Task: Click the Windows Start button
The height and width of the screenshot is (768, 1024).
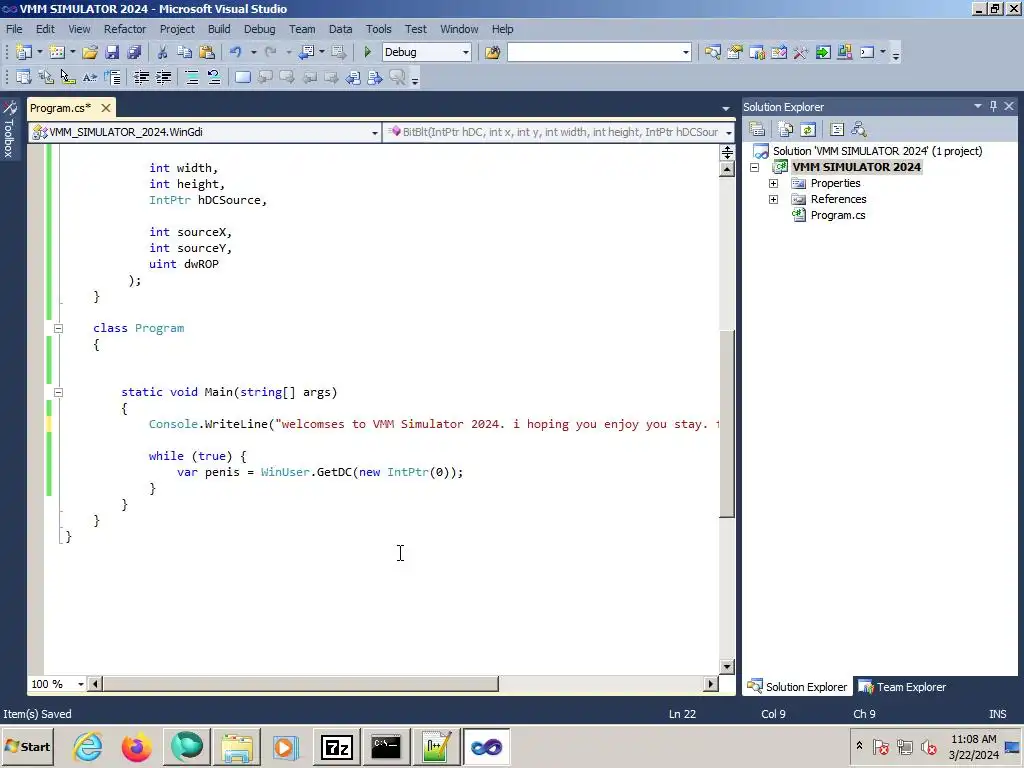Action: (27, 746)
